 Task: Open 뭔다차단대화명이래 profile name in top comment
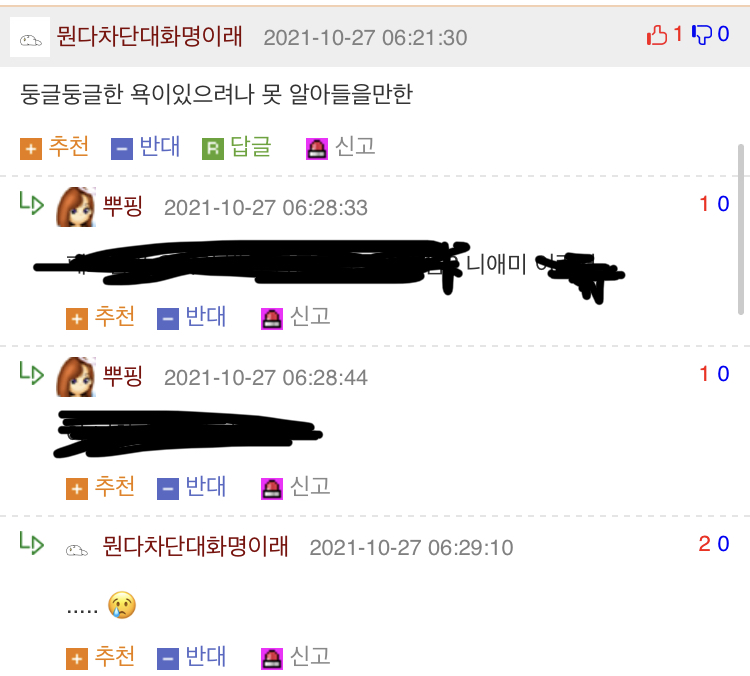[150, 36]
